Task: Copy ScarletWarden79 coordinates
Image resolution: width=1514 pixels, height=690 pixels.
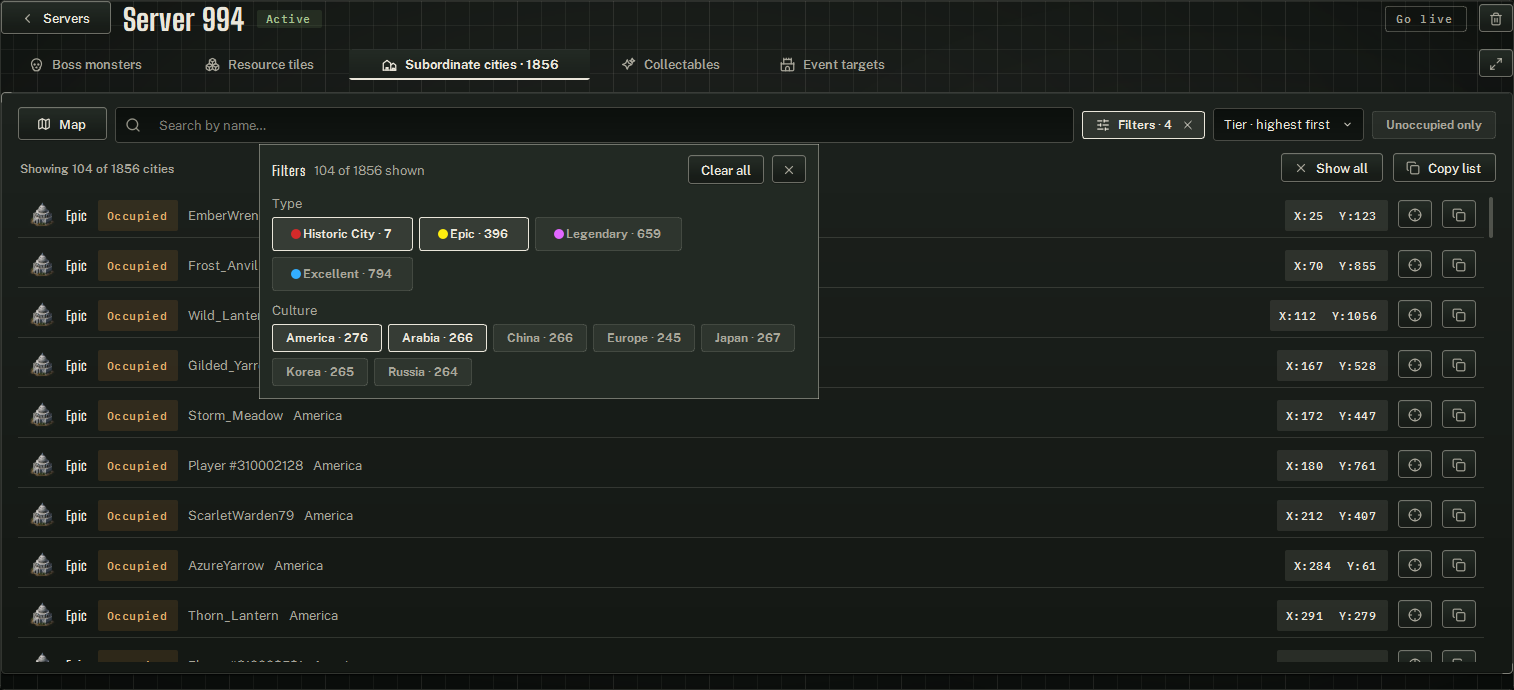Action: (x=1459, y=515)
